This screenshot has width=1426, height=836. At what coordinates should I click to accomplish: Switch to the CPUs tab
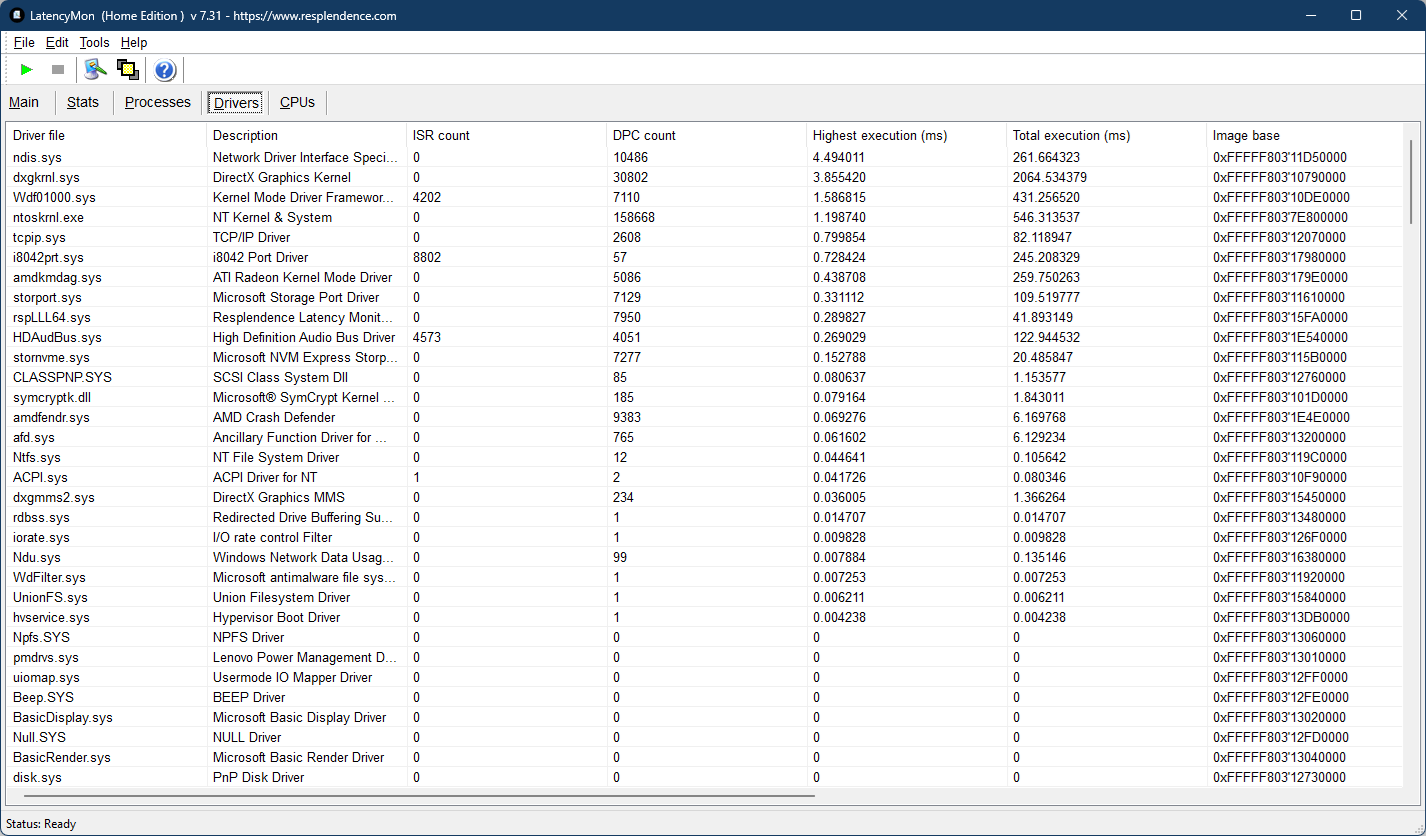click(297, 102)
